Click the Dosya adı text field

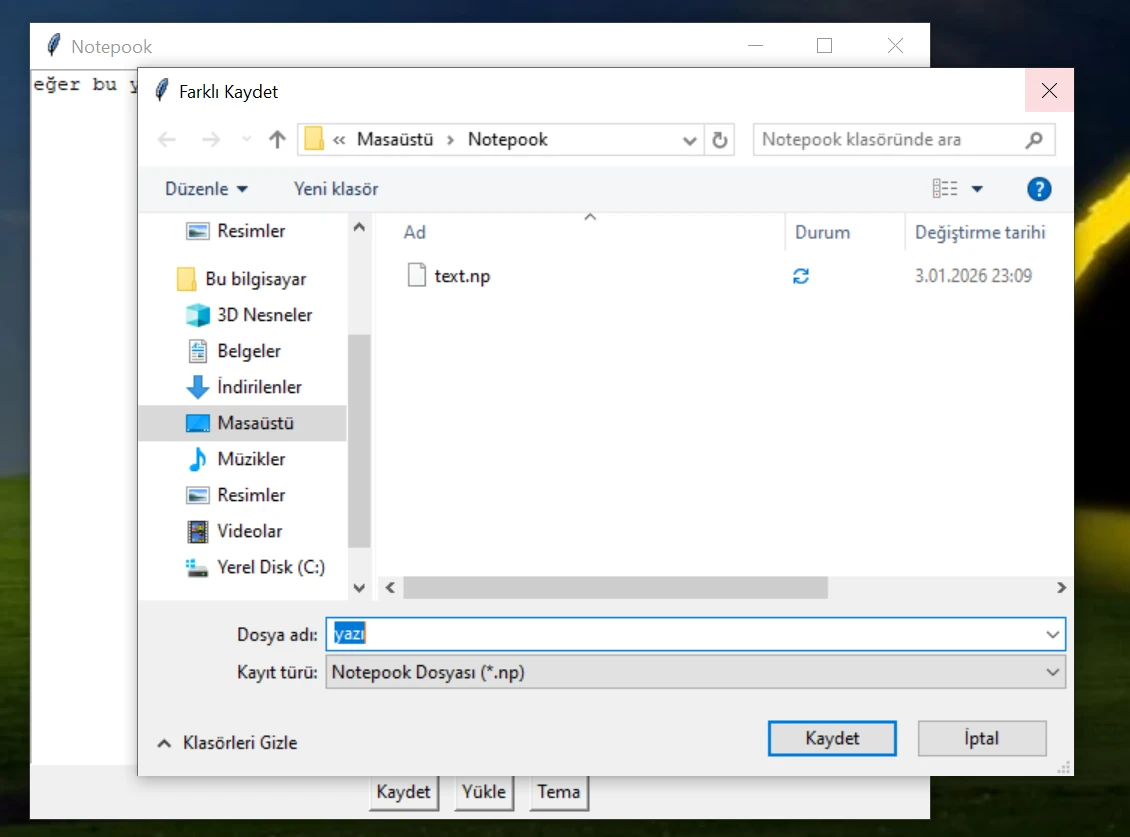(690, 634)
